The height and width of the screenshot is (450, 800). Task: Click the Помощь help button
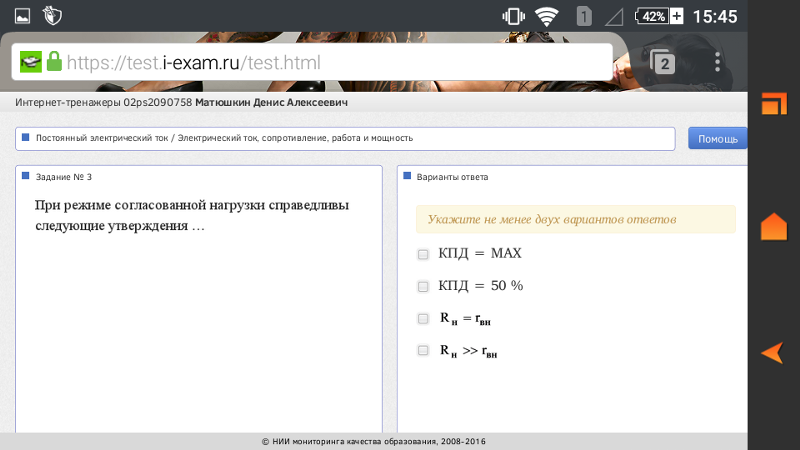click(x=717, y=139)
